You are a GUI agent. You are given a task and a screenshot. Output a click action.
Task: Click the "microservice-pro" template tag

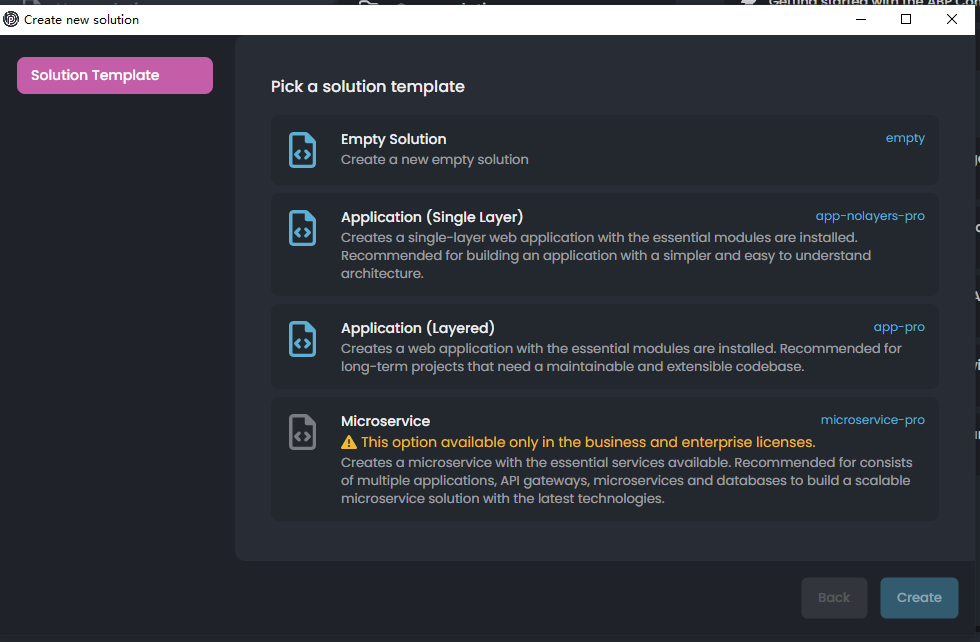click(872, 420)
